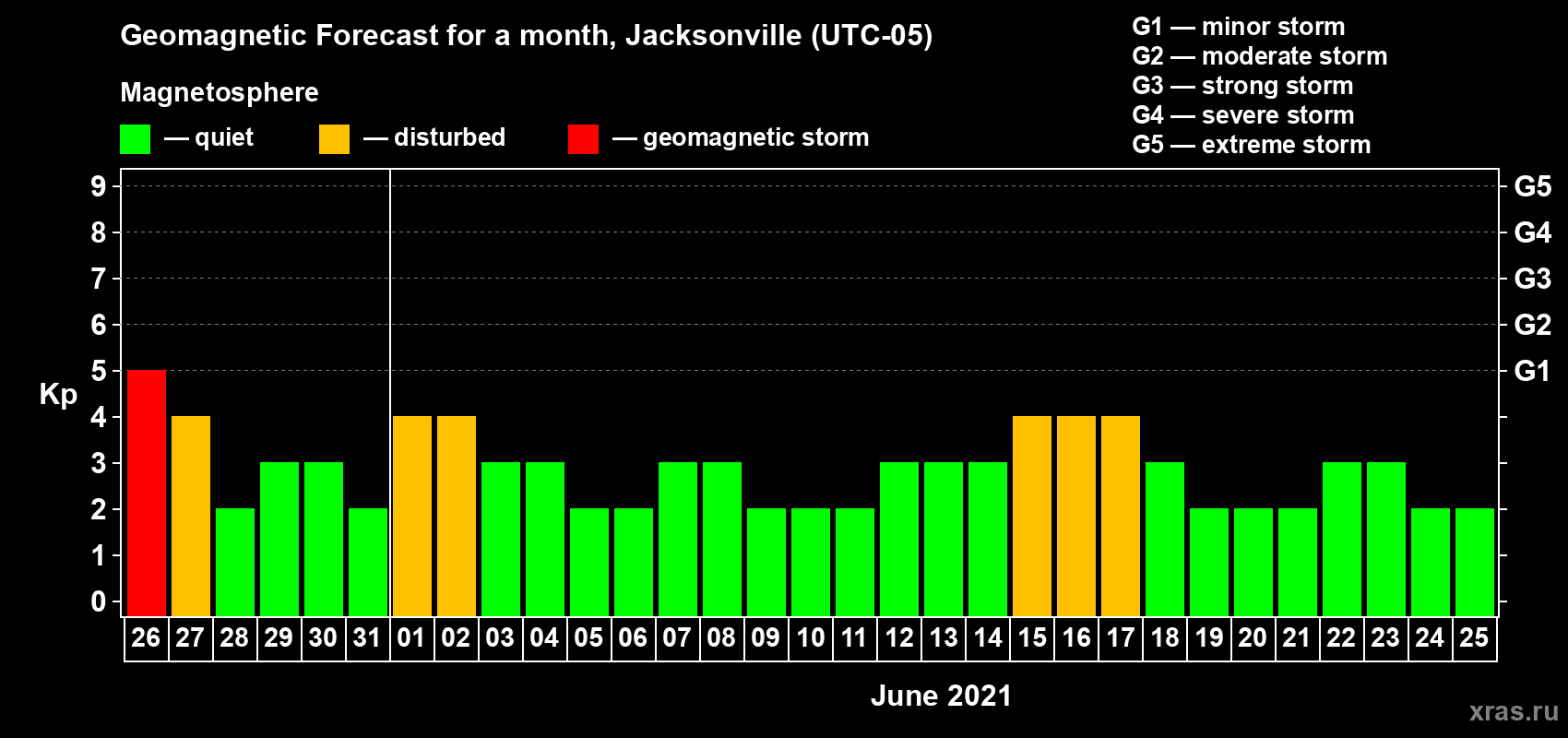
Task: Click the orange bar for June 01
Action: [412, 516]
